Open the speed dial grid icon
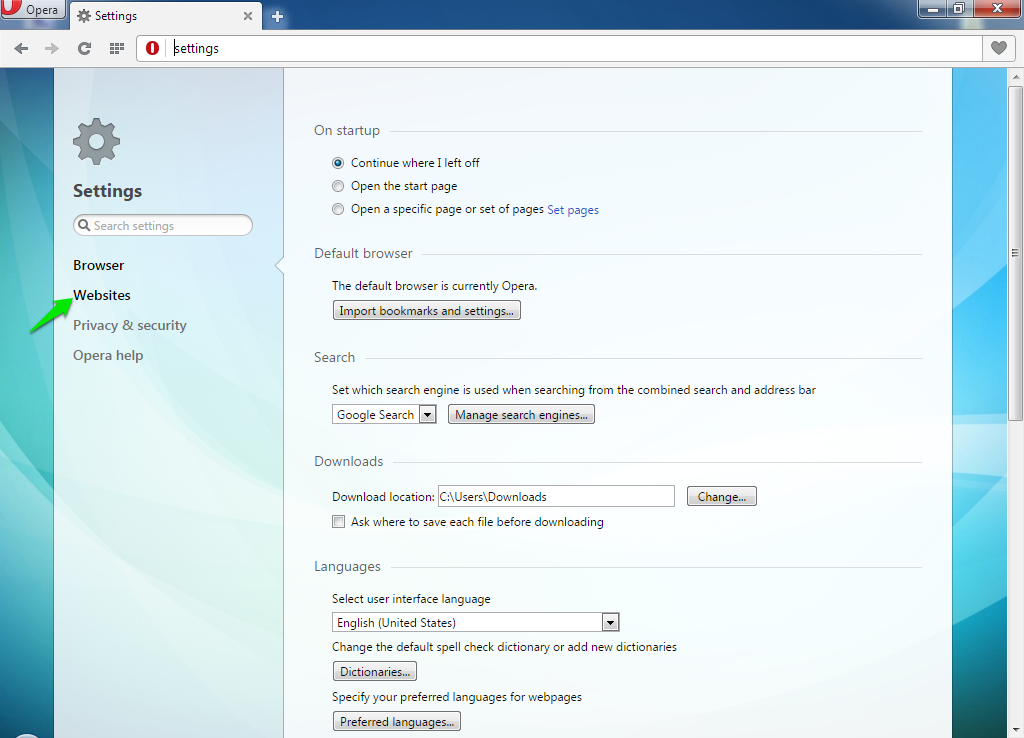 tap(116, 47)
